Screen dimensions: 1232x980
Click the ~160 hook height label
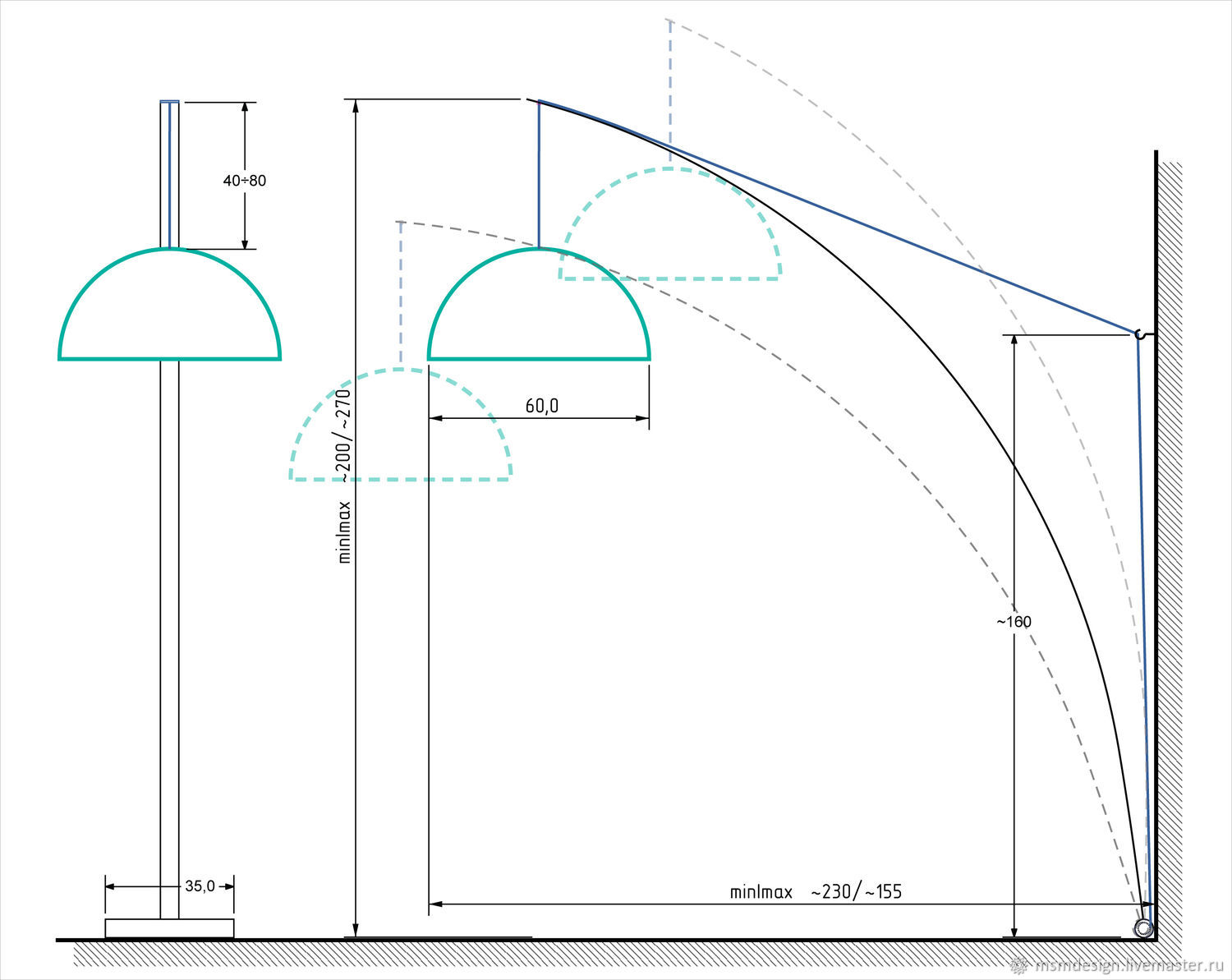1014,622
